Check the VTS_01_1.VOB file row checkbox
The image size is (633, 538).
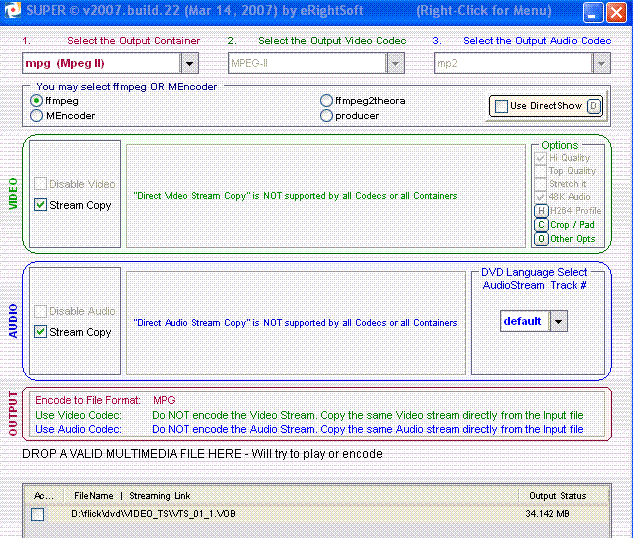pyautogui.click(x=38, y=514)
